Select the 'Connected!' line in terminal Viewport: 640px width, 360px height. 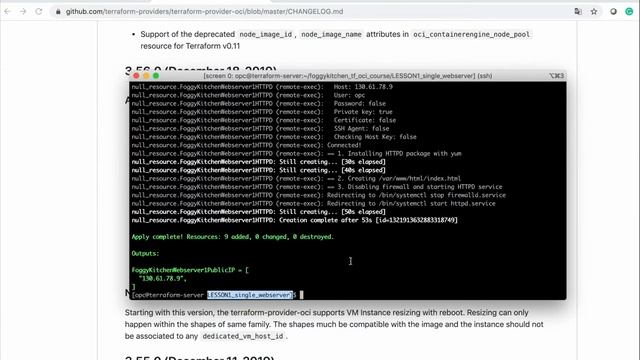click(x=246, y=145)
